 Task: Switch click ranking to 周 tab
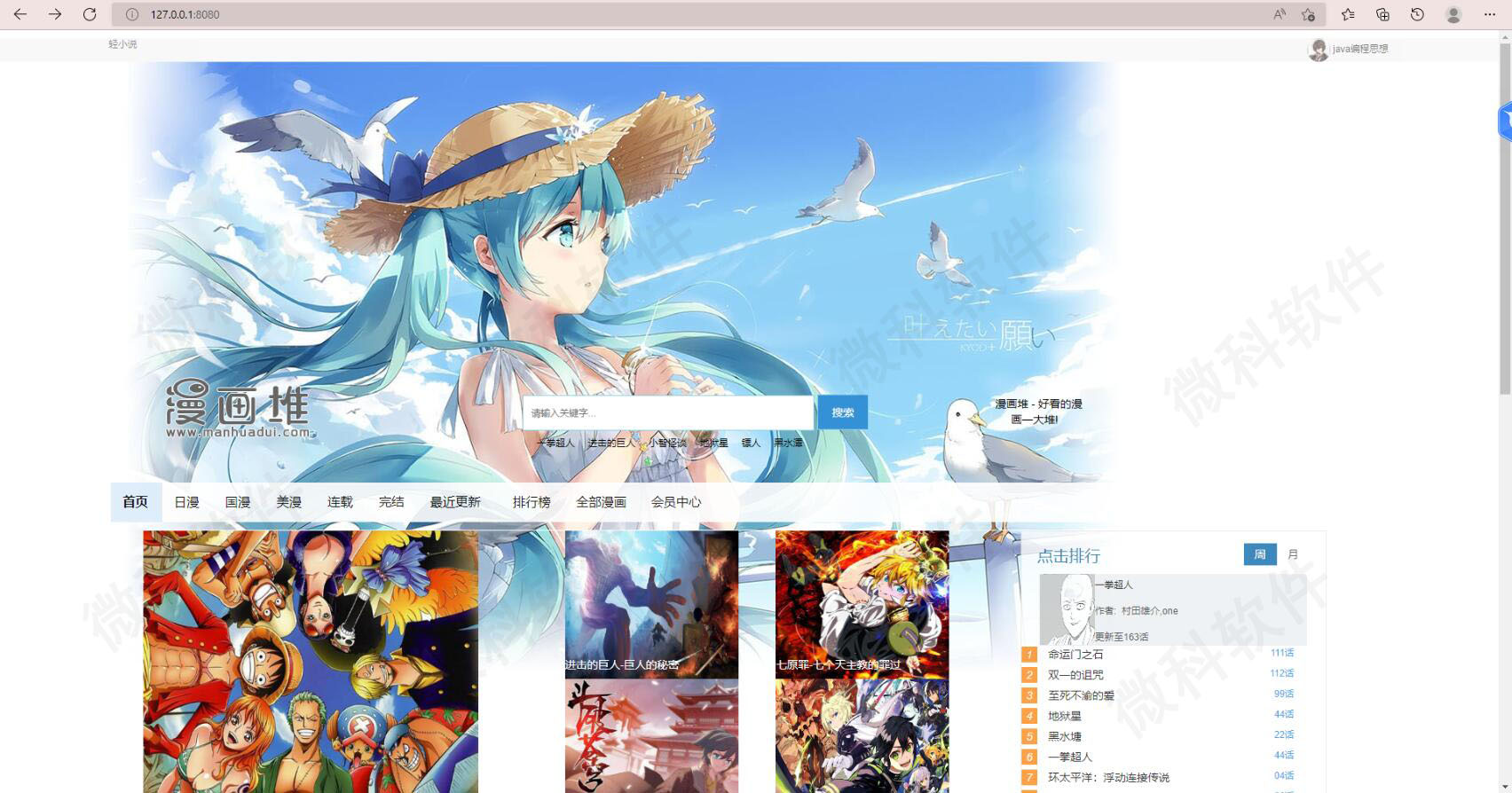(1260, 554)
